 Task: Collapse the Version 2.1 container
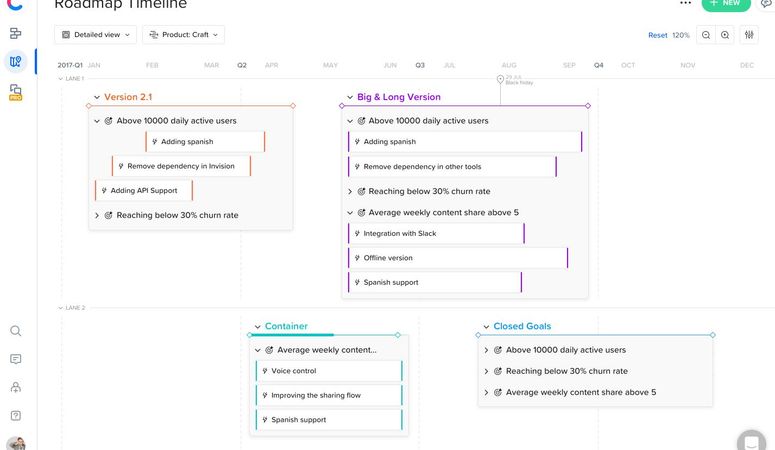97,97
